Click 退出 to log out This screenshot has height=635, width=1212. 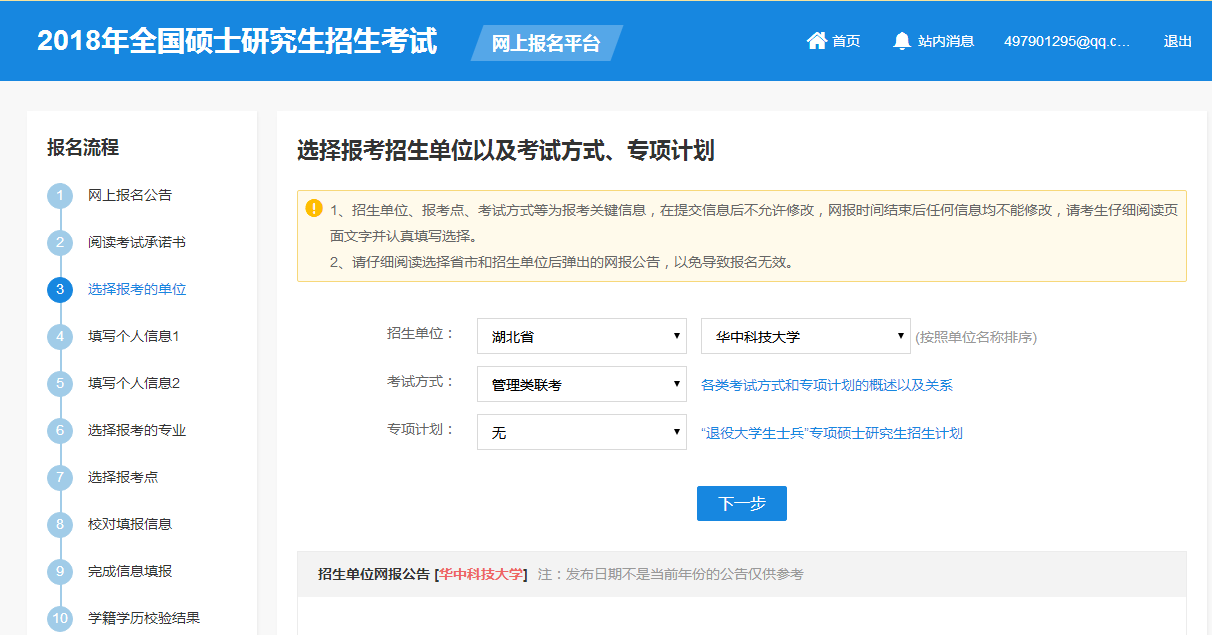click(x=1177, y=41)
